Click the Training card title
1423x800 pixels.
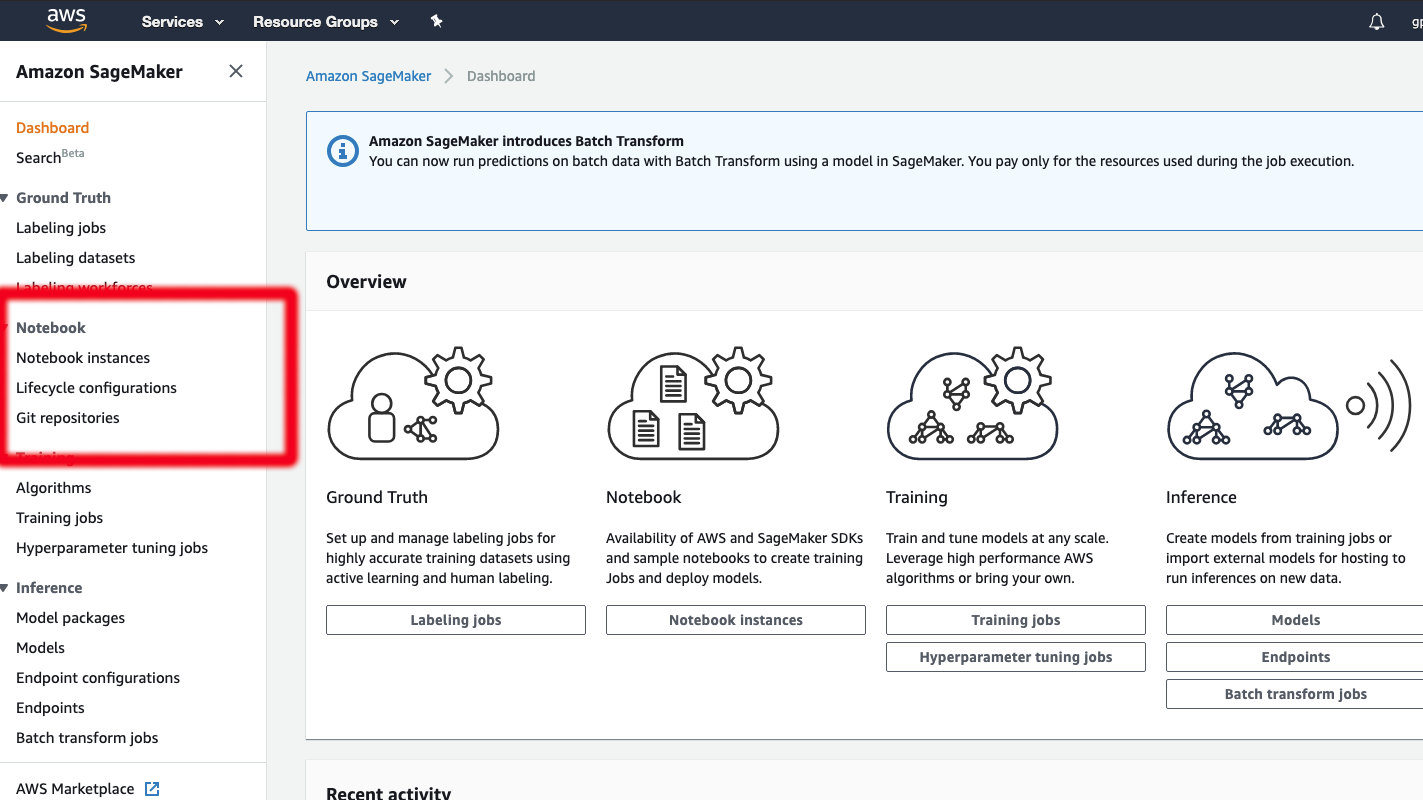[x=917, y=497]
